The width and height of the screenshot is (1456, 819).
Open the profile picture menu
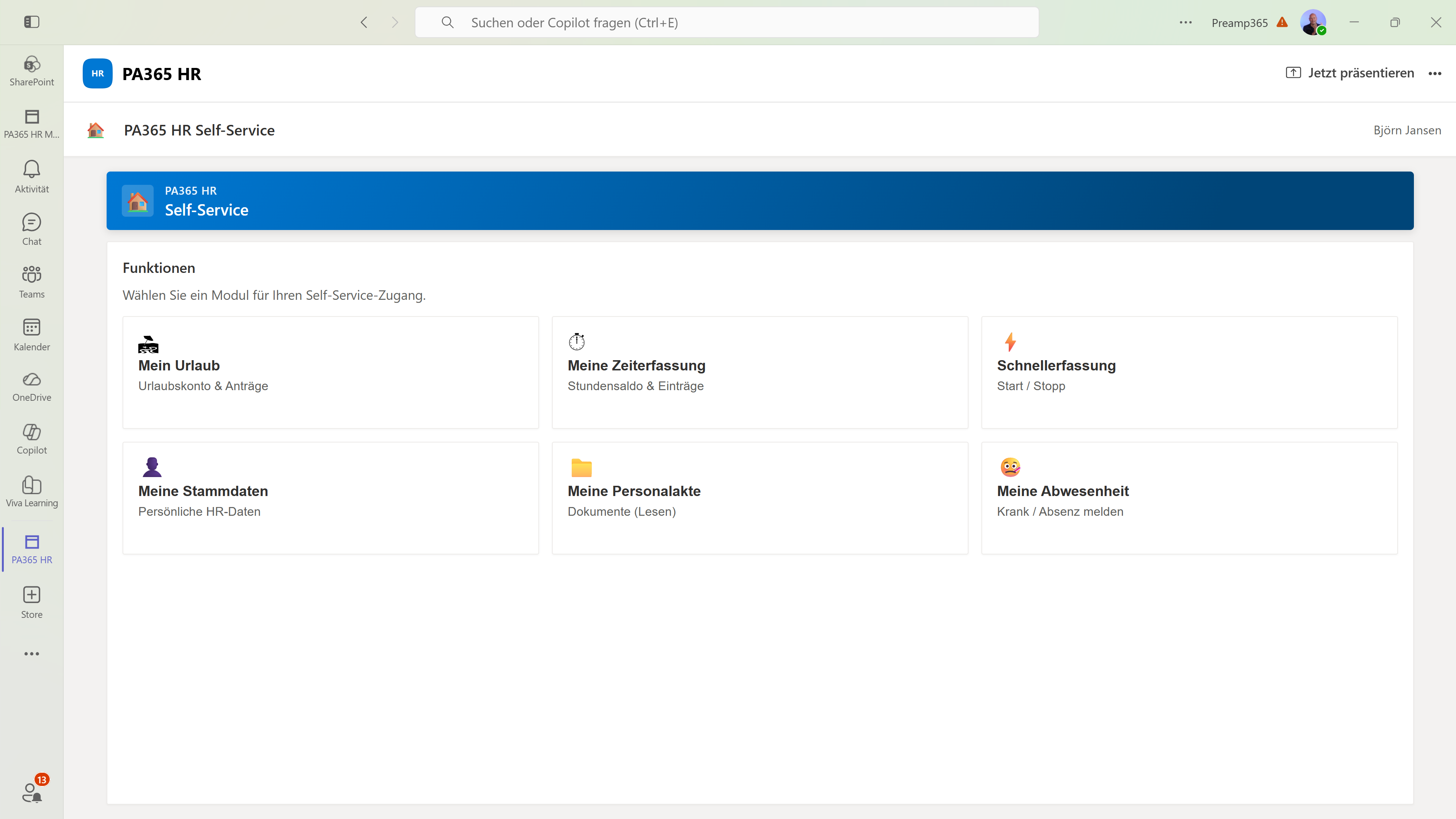coord(1313,22)
